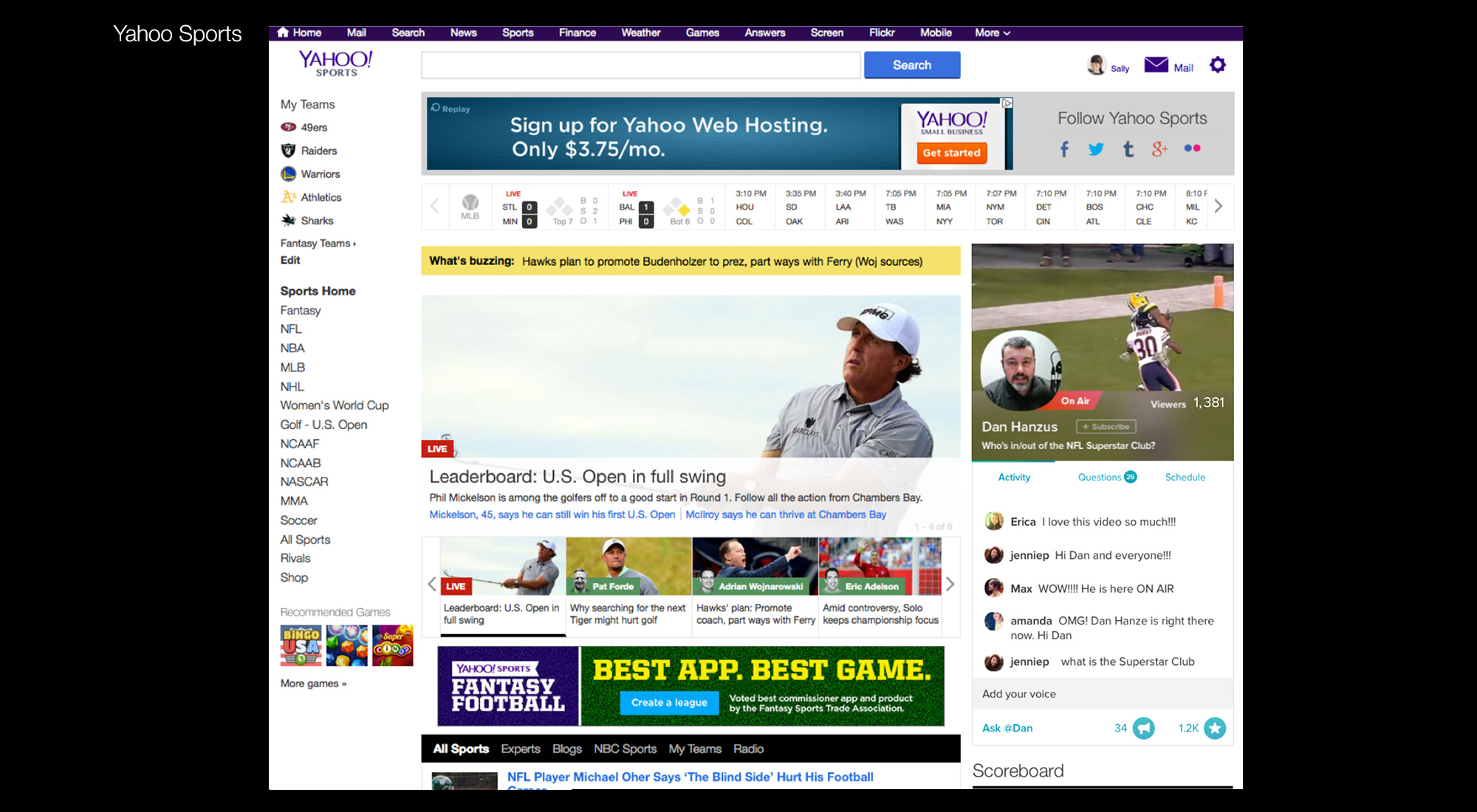Click the Google Plus icon
1477x812 pixels.
(x=1159, y=149)
